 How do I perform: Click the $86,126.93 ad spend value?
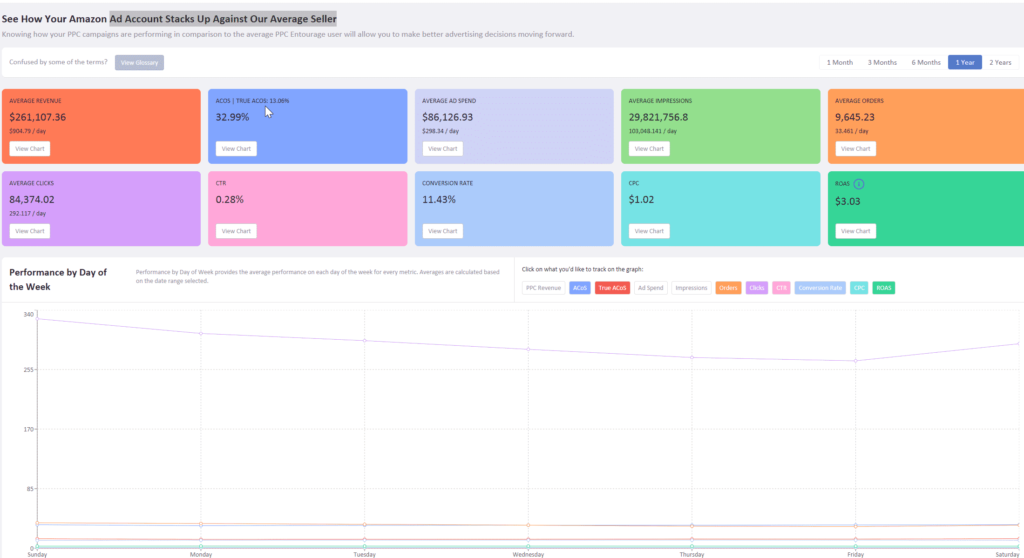coord(447,118)
